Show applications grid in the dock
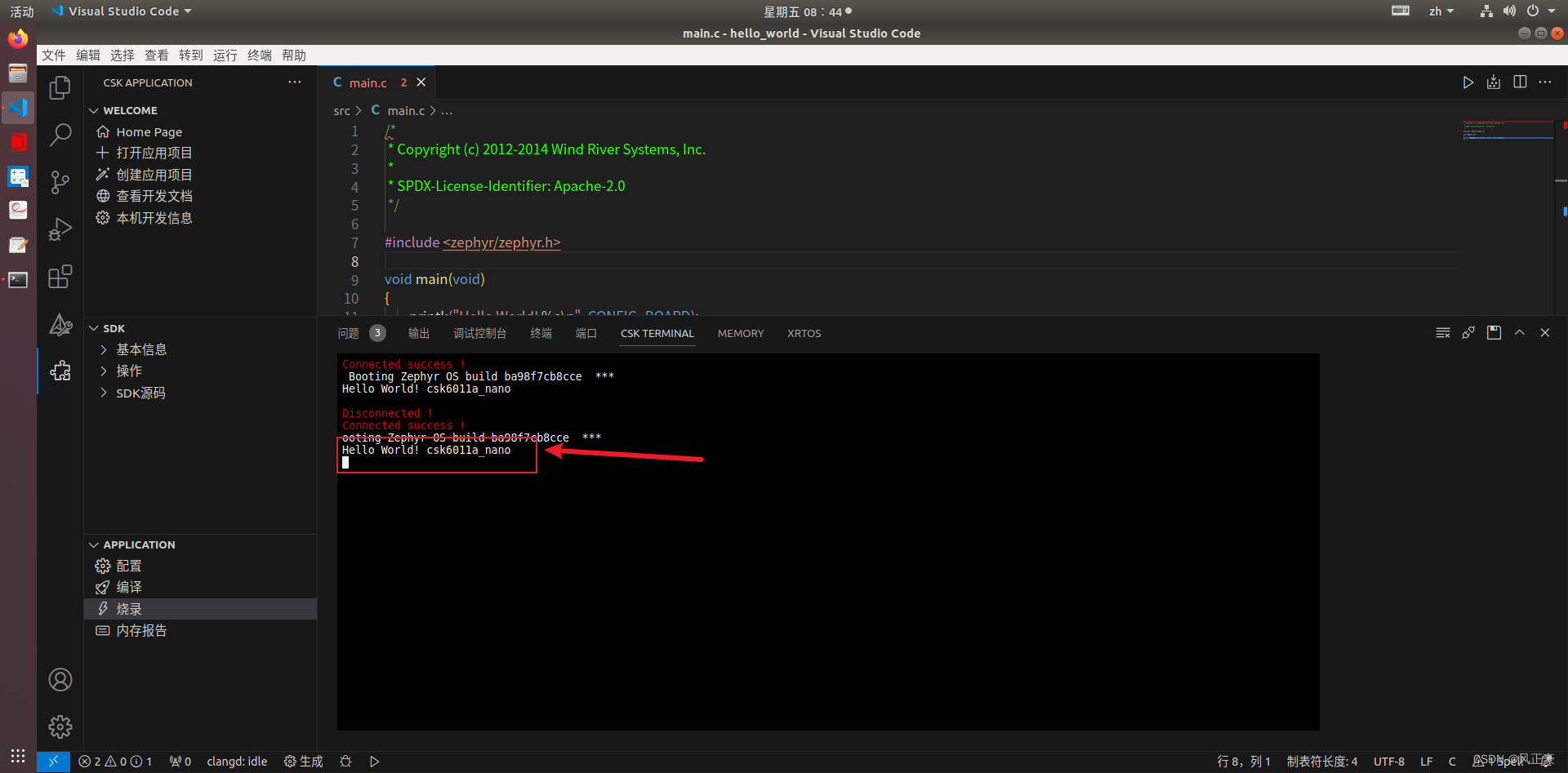Screen dimensions: 1568x773 [x=18, y=756]
